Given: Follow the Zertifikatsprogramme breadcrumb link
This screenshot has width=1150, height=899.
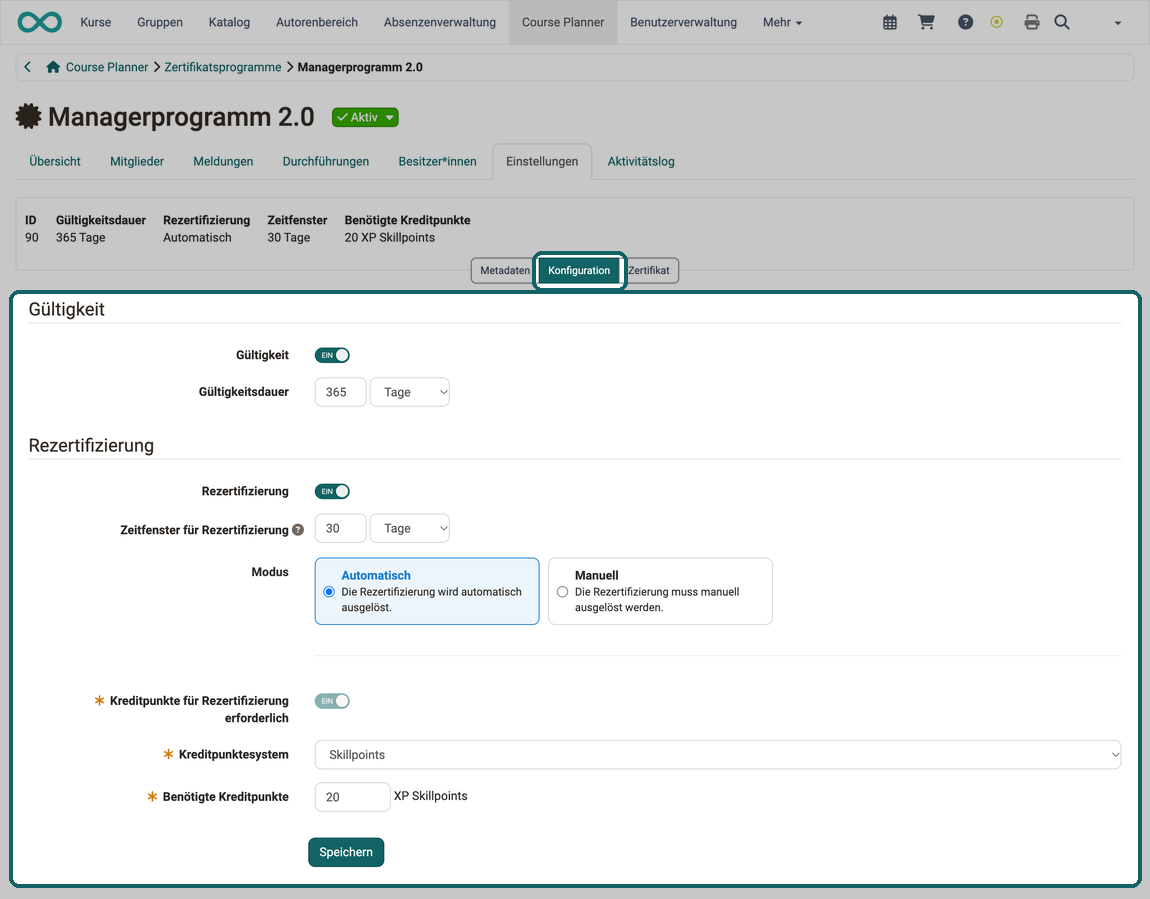Looking at the screenshot, I should coord(222,67).
